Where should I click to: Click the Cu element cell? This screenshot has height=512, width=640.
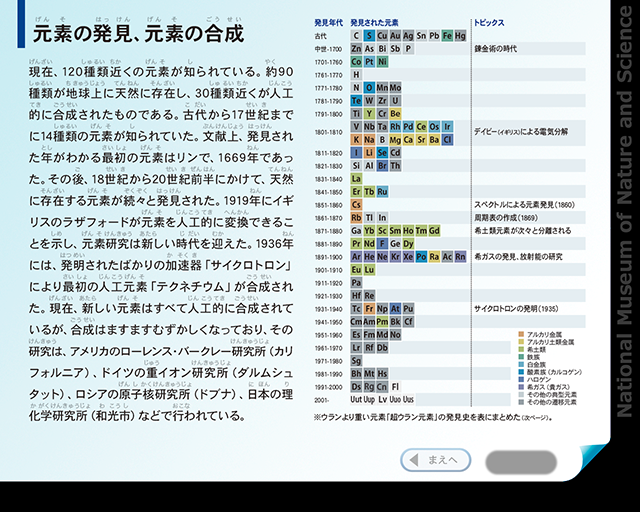pyautogui.click(x=382, y=36)
